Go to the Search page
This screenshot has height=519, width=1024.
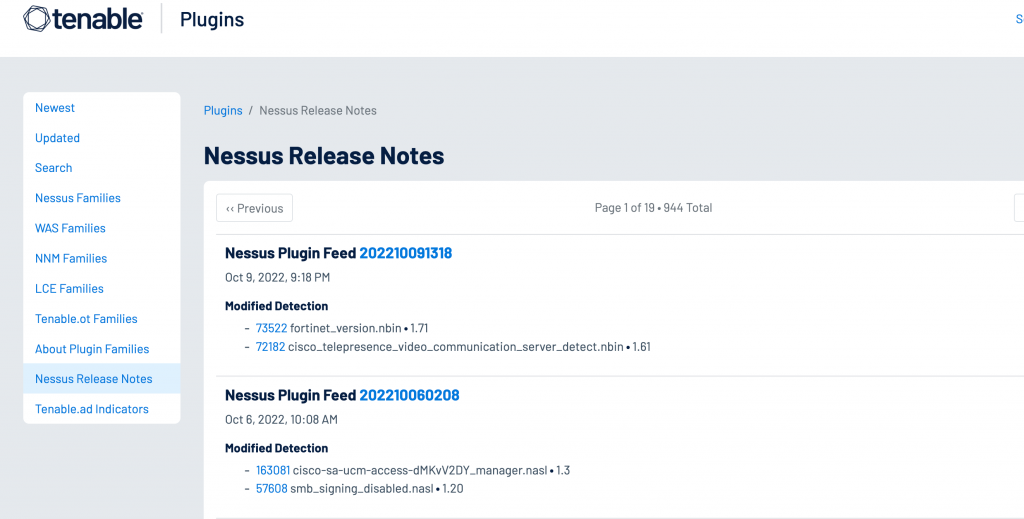[x=54, y=168]
